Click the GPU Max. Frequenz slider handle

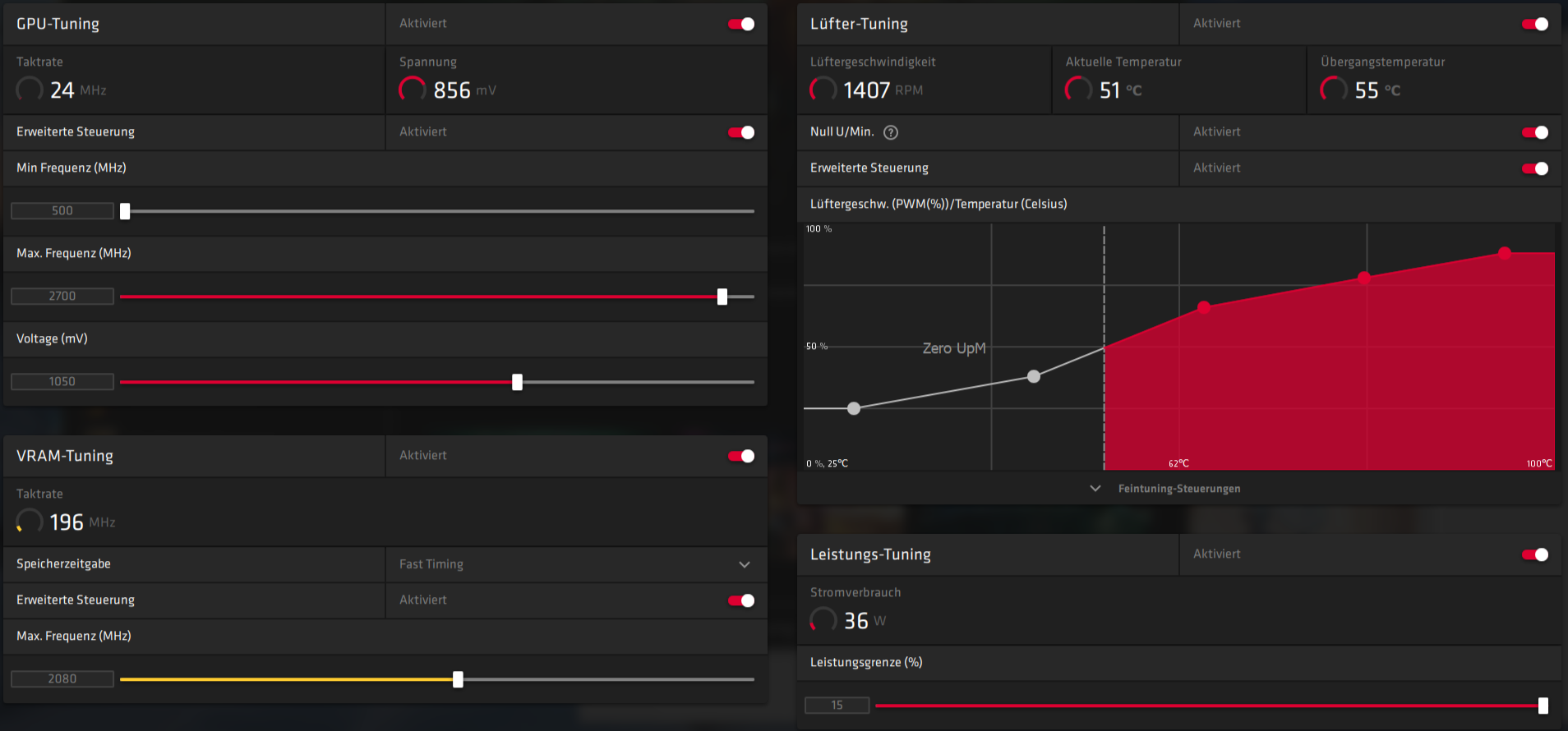pyautogui.click(x=722, y=297)
